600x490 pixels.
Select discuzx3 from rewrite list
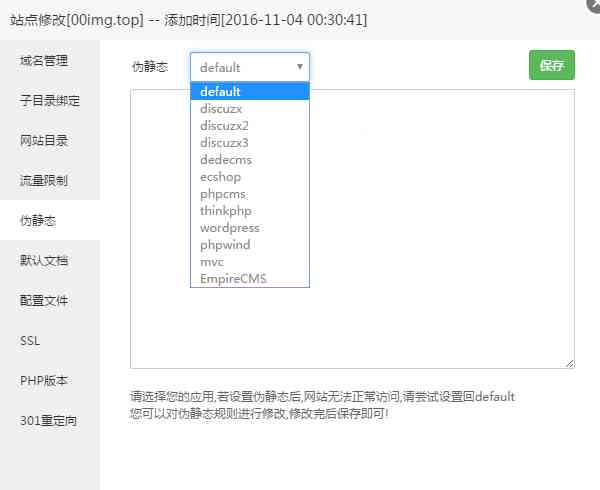pyautogui.click(x=249, y=143)
